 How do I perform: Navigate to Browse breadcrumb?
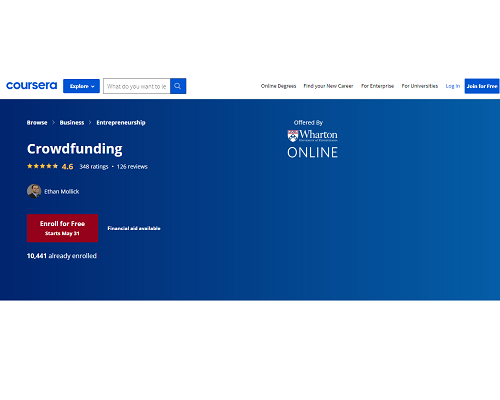(x=37, y=123)
